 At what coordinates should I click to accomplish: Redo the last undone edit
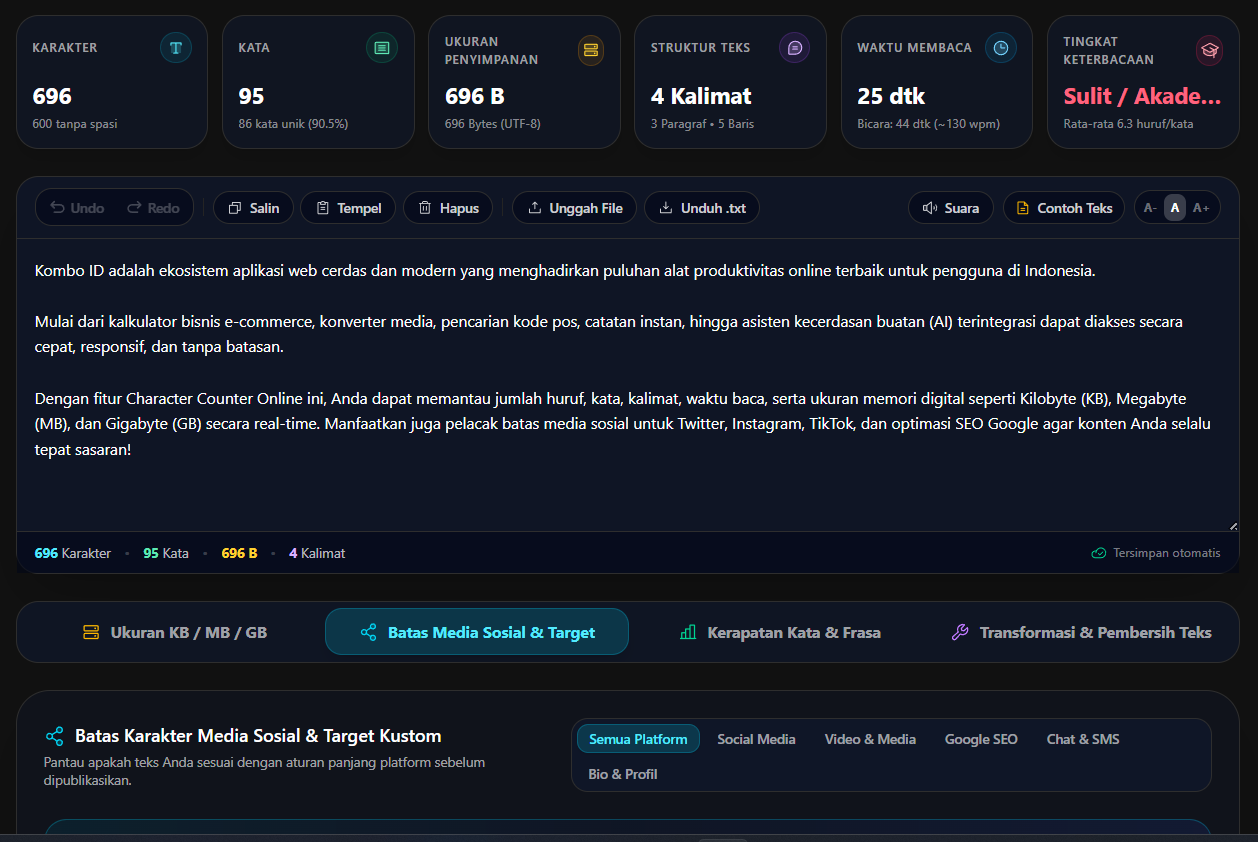click(x=153, y=208)
